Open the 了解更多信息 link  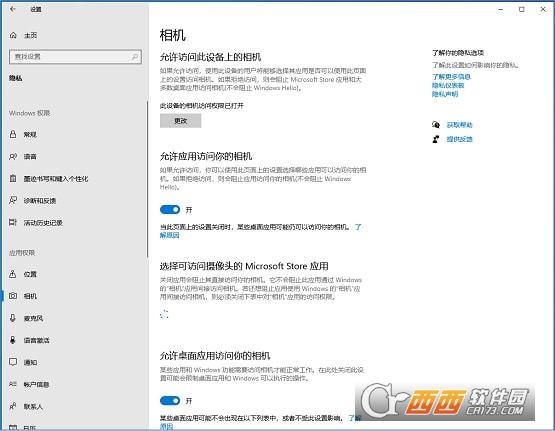click(451, 77)
